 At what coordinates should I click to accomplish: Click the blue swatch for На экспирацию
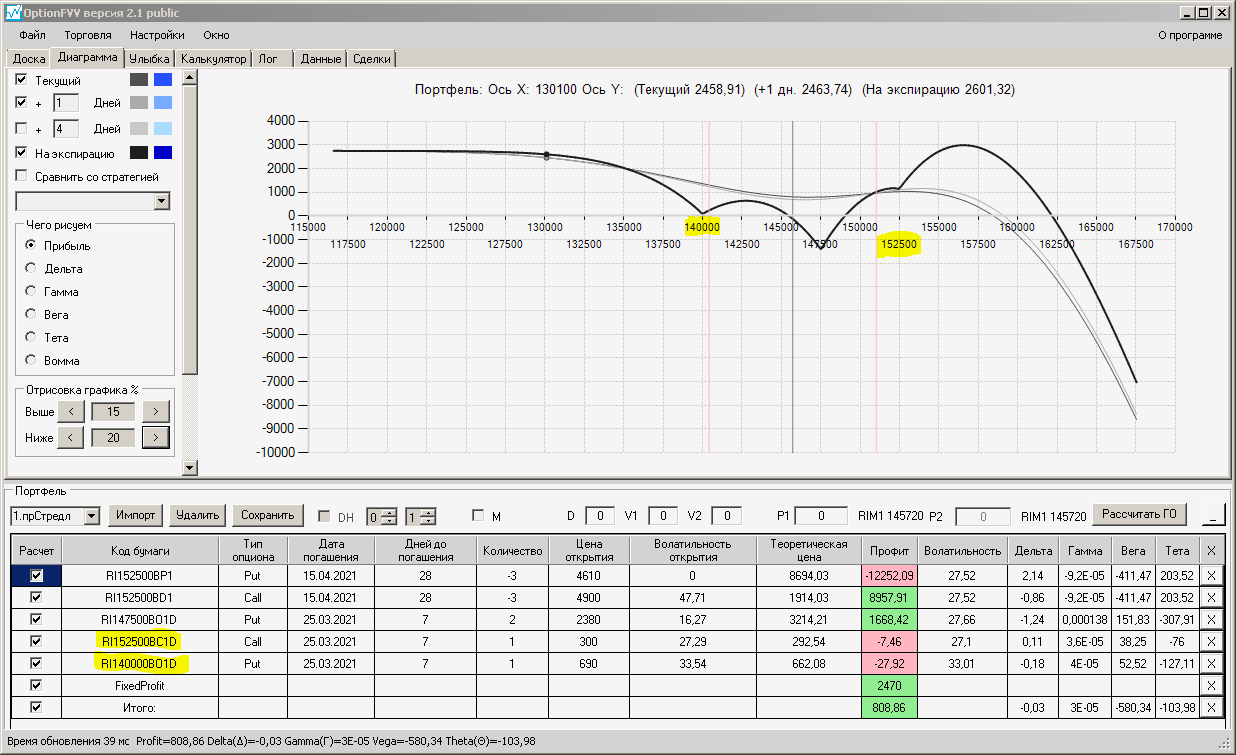[163, 153]
